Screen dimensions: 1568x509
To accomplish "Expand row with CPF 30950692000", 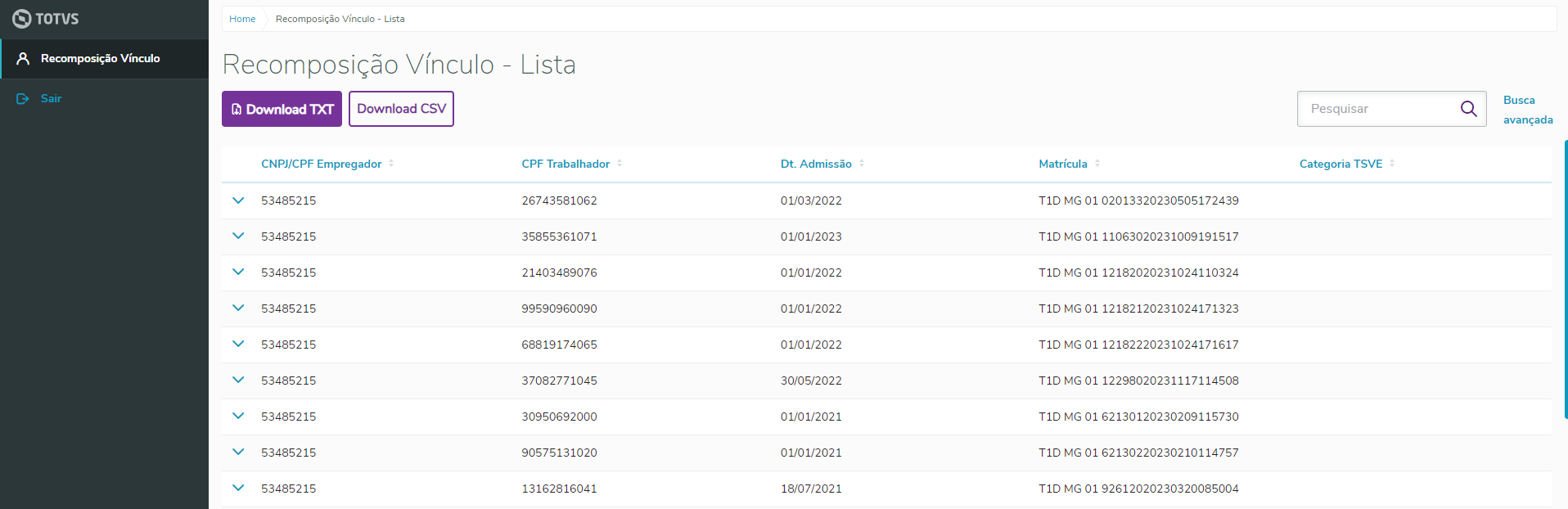I will coord(238,417).
